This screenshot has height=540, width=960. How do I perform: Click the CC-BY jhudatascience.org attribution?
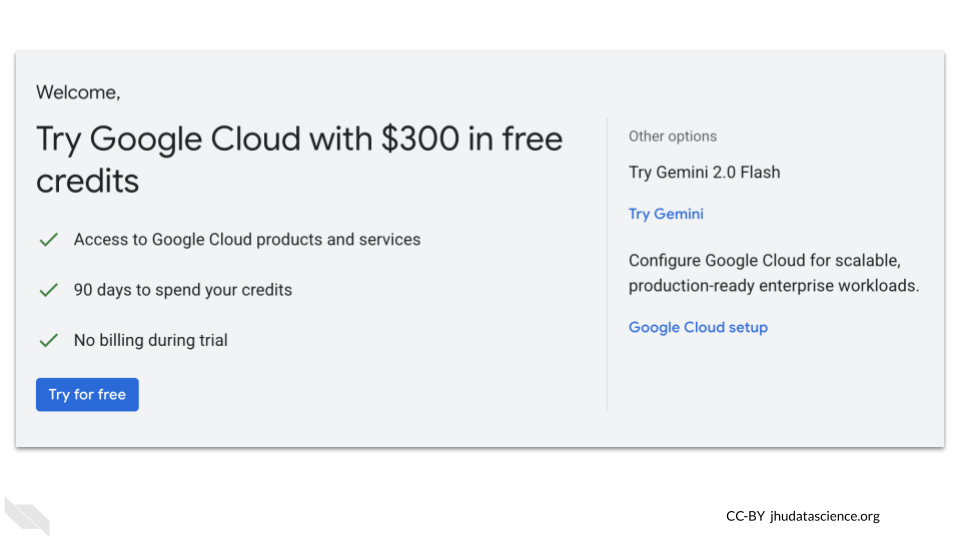click(803, 516)
